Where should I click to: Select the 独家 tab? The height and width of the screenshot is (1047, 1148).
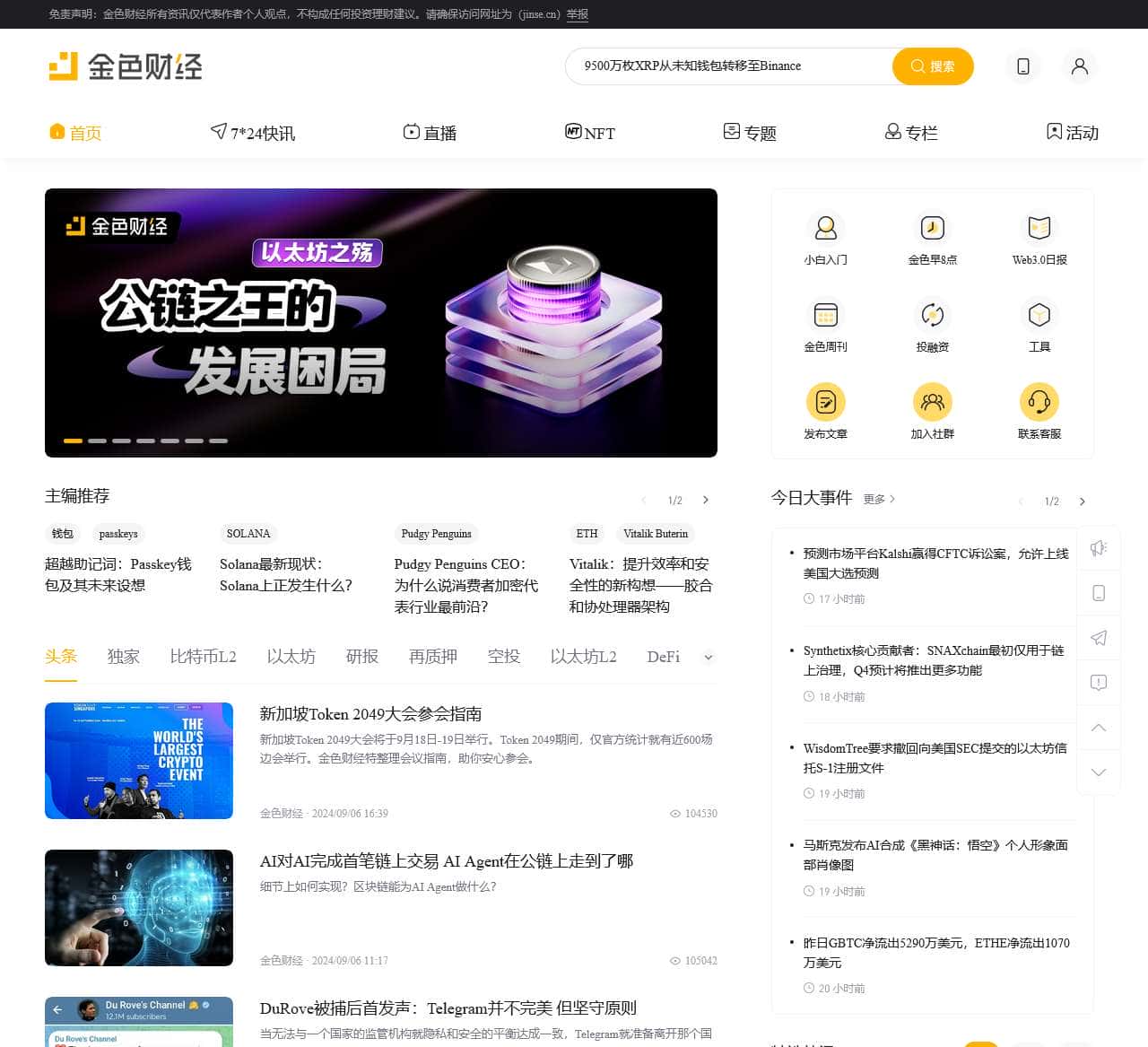click(x=124, y=657)
